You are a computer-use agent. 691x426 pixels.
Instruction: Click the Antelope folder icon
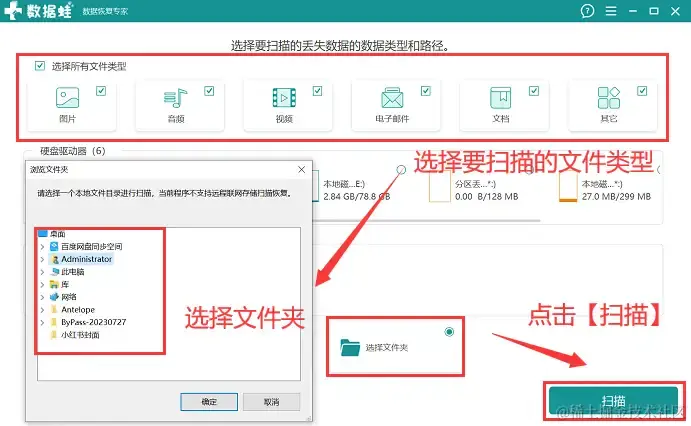tap(54, 309)
